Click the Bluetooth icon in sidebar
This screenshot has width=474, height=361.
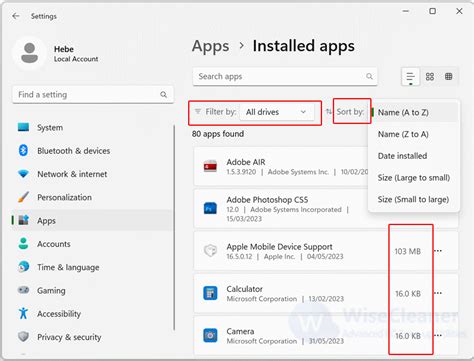point(23,150)
